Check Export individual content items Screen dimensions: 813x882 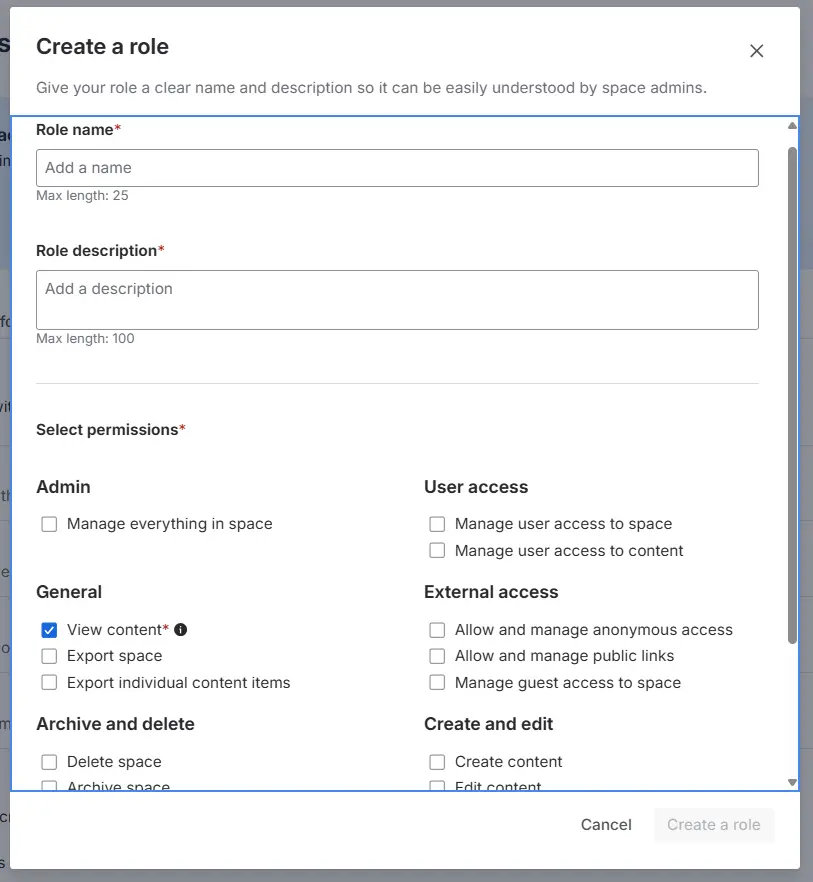(x=49, y=683)
